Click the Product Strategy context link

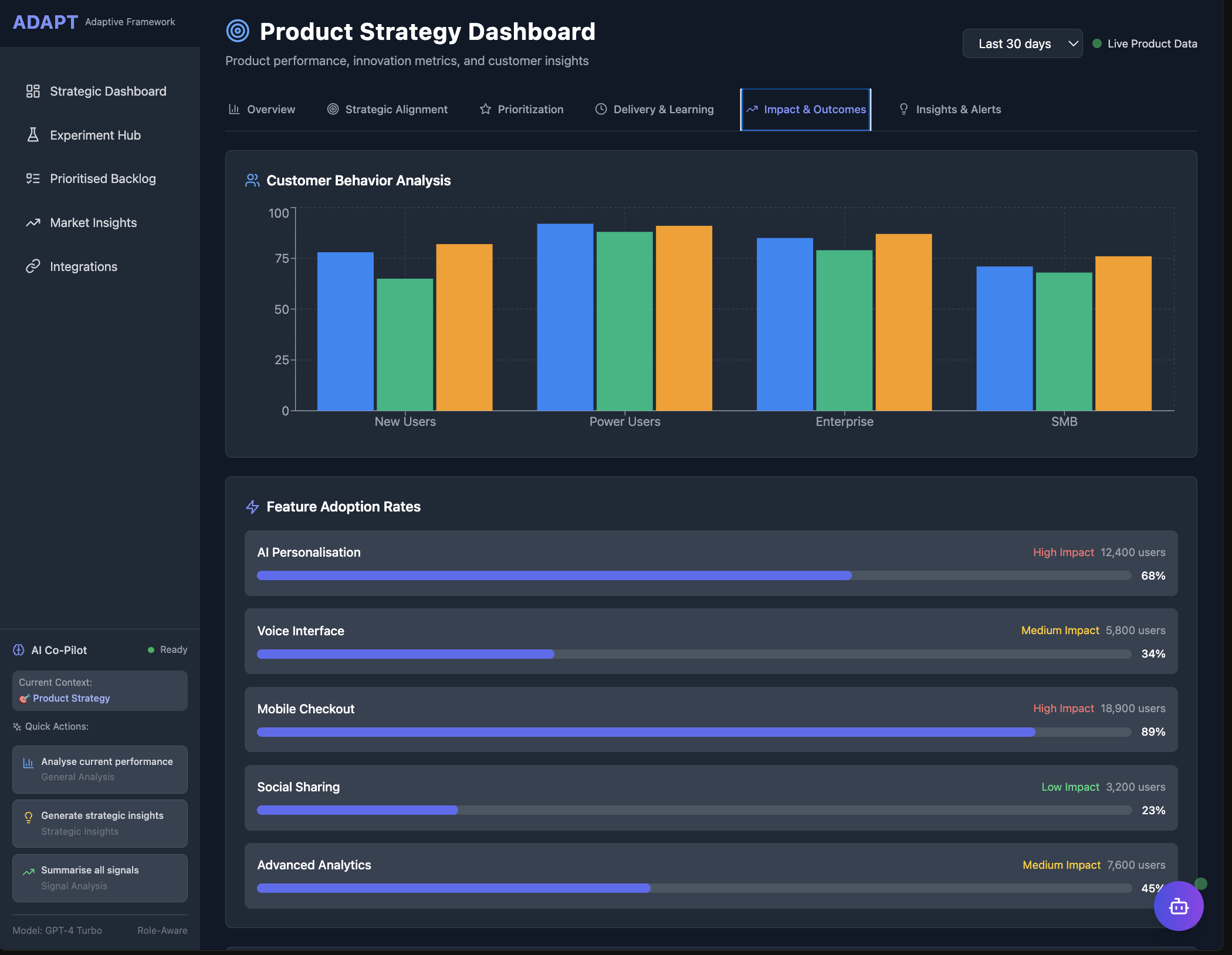pos(71,698)
